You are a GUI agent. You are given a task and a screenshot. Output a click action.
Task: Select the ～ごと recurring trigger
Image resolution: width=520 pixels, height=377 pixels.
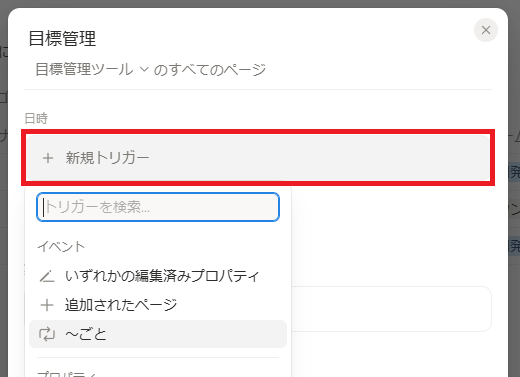click(x=158, y=334)
